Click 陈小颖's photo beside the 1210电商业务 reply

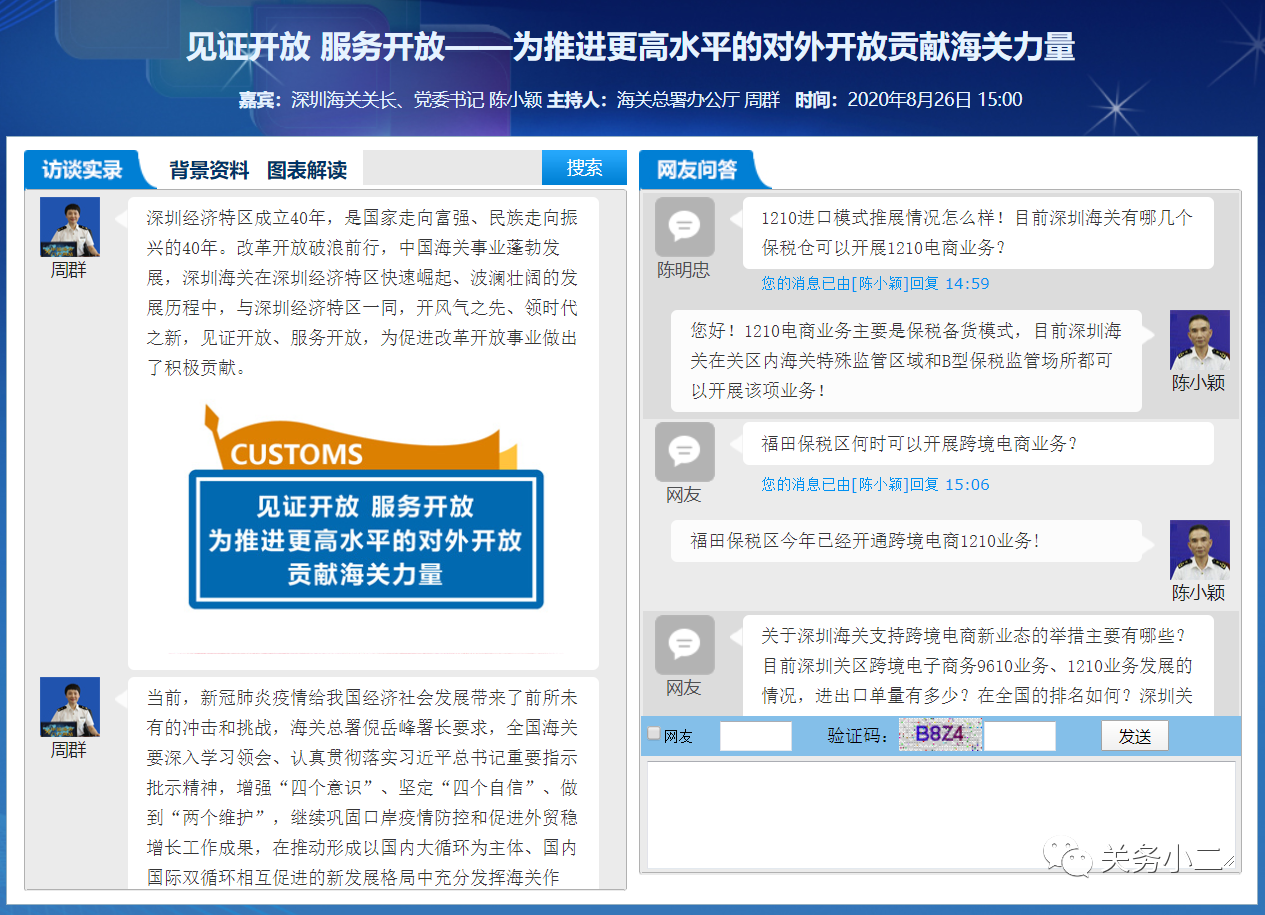[1200, 340]
